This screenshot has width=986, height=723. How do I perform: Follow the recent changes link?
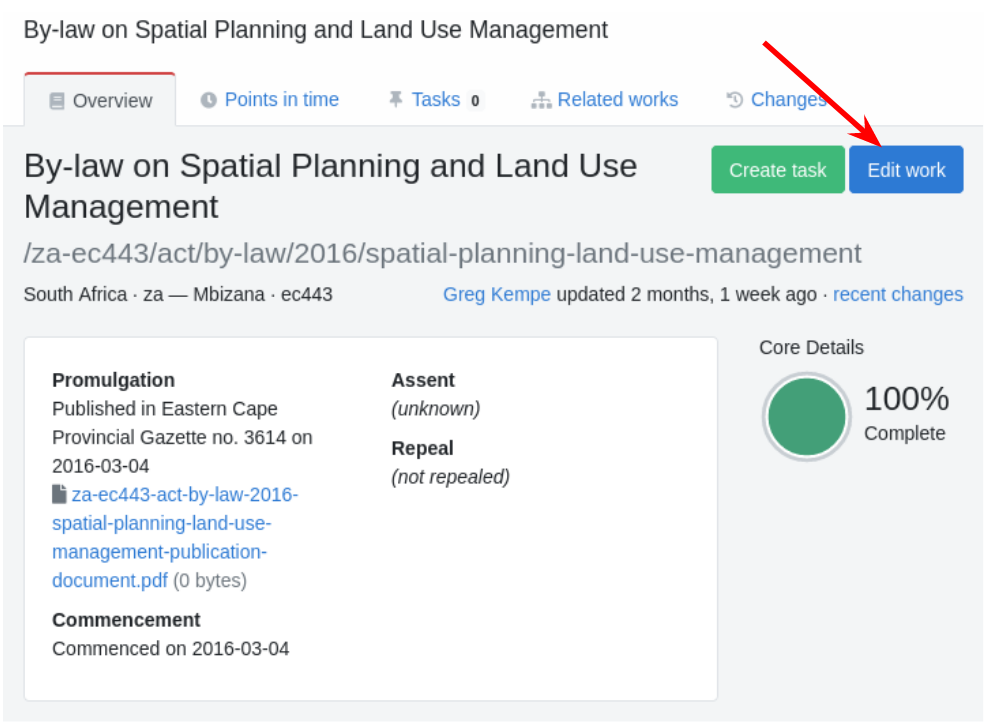pyautogui.click(x=898, y=294)
